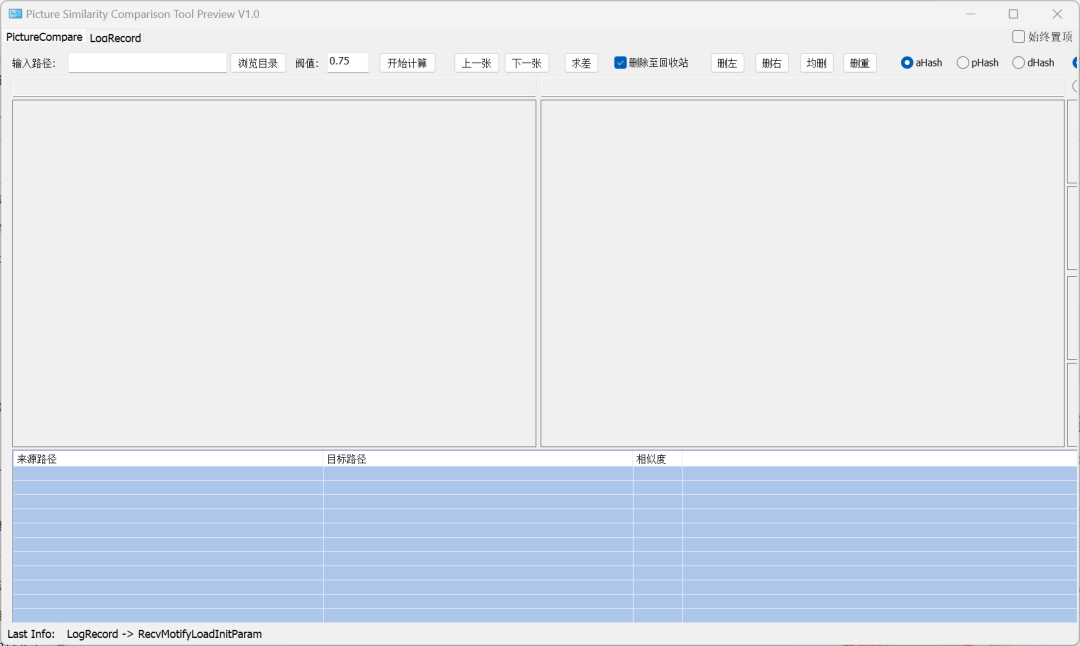The image size is (1080, 646).
Task: Click the status text LogRecord -> RecvMotifyLoadInitParam
Action: pos(164,634)
